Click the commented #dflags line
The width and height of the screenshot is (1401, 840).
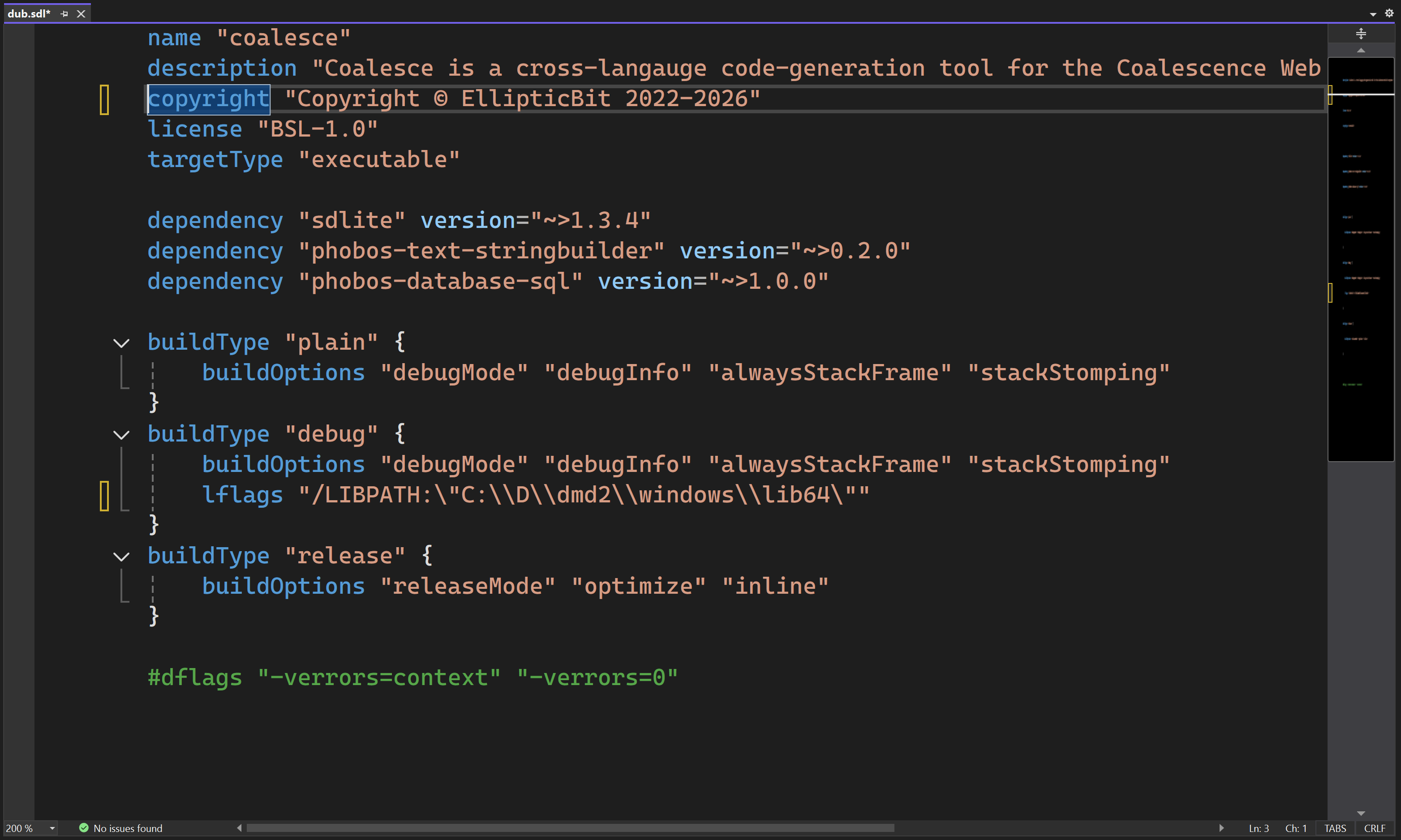tap(413, 677)
